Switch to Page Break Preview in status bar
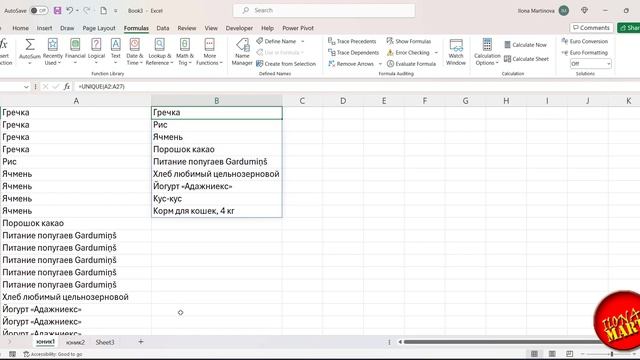 click(x=569, y=353)
